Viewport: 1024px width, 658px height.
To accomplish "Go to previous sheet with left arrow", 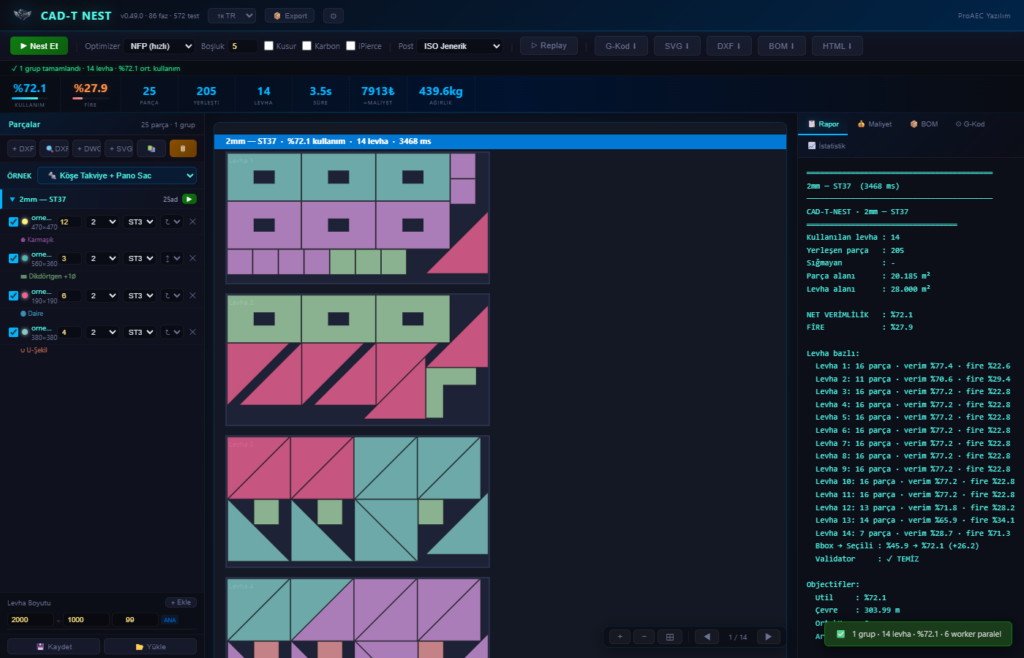I will (x=707, y=636).
